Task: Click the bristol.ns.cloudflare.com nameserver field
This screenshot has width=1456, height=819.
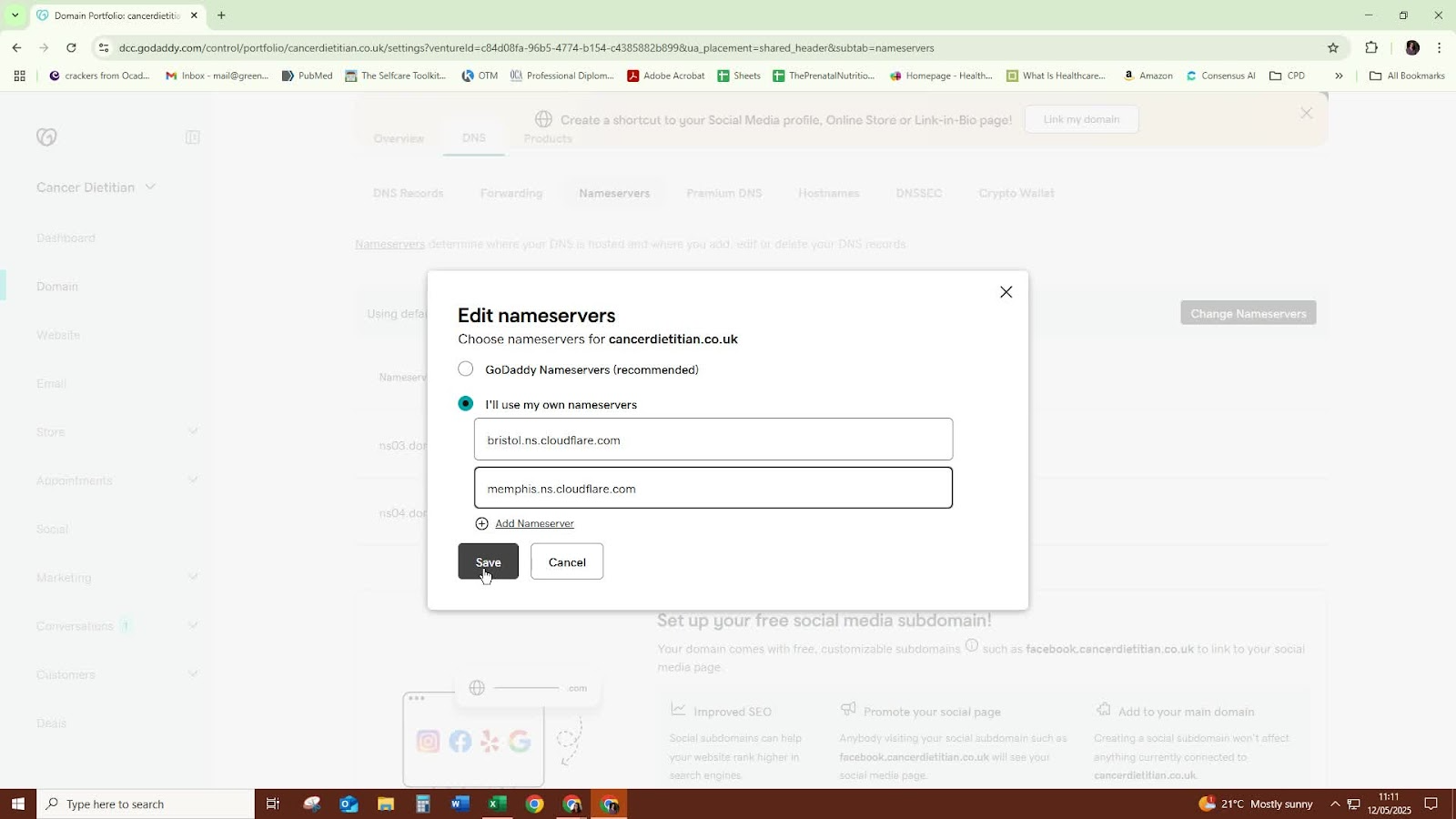Action: (x=713, y=440)
